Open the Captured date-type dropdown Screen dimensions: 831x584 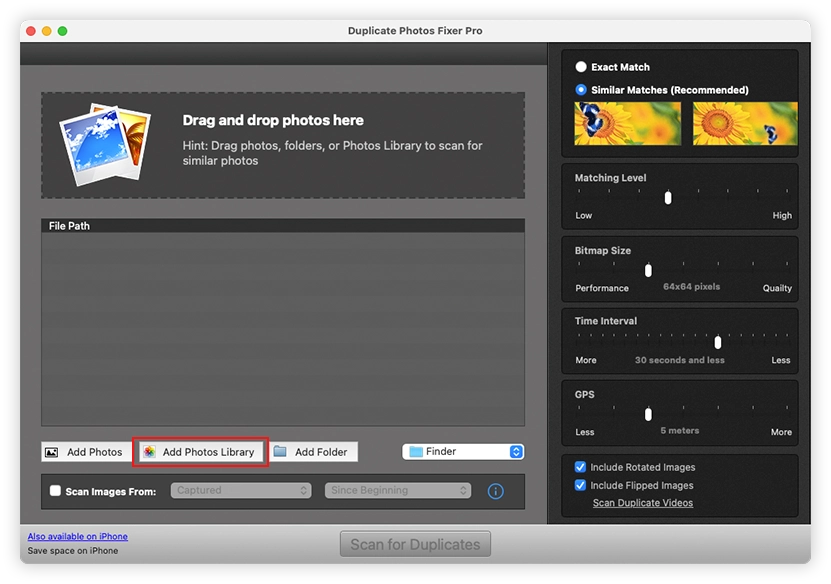[x=241, y=490]
